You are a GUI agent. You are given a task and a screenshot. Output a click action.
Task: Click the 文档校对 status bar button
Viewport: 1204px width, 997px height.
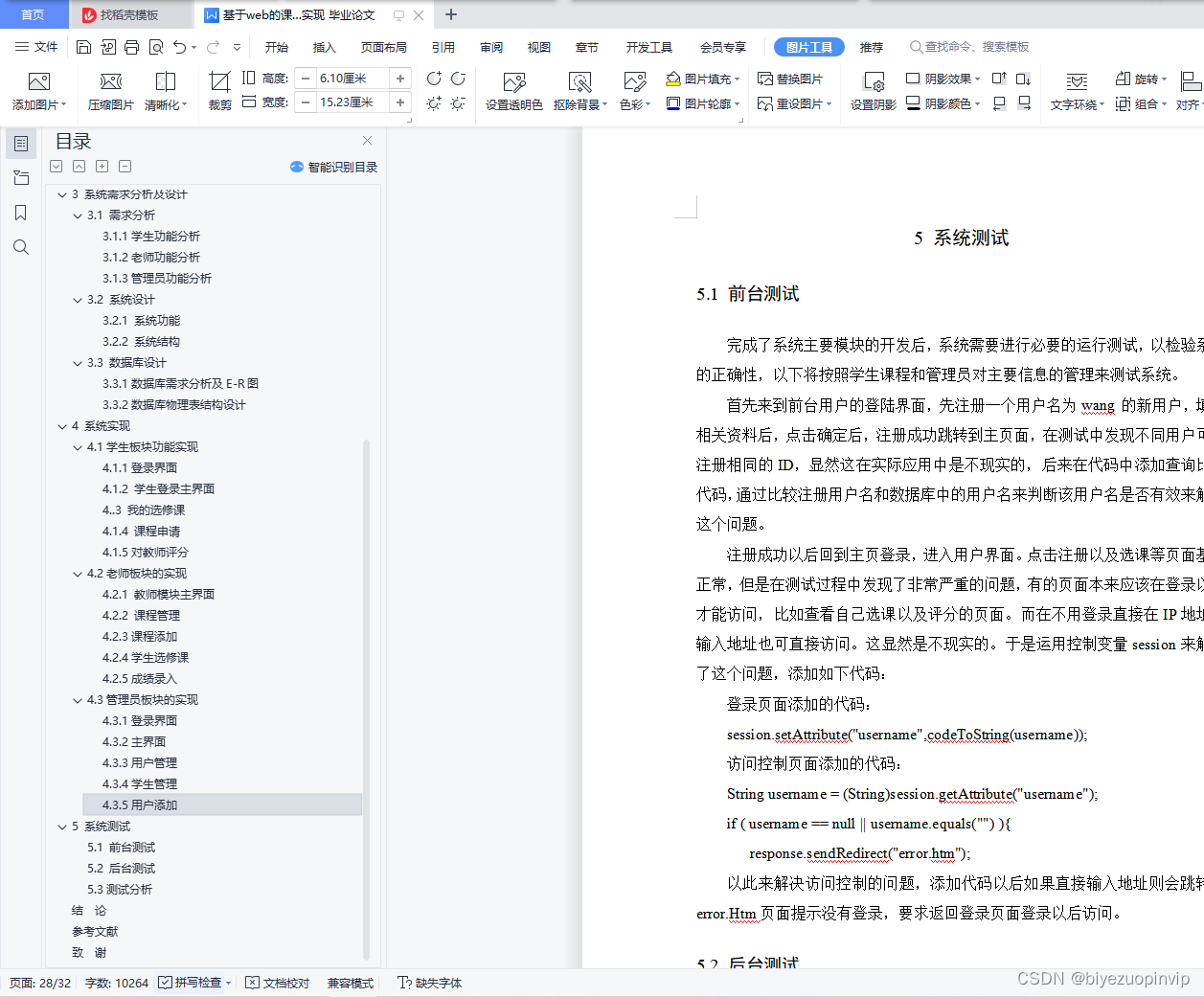(277, 983)
